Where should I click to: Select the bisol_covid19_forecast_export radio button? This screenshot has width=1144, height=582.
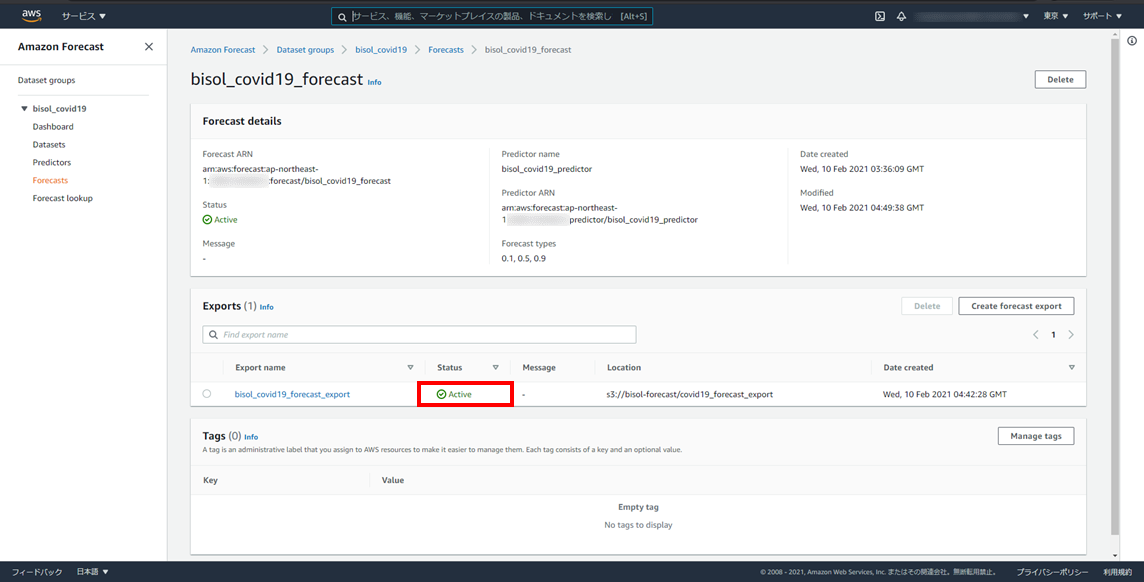(x=207, y=394)
